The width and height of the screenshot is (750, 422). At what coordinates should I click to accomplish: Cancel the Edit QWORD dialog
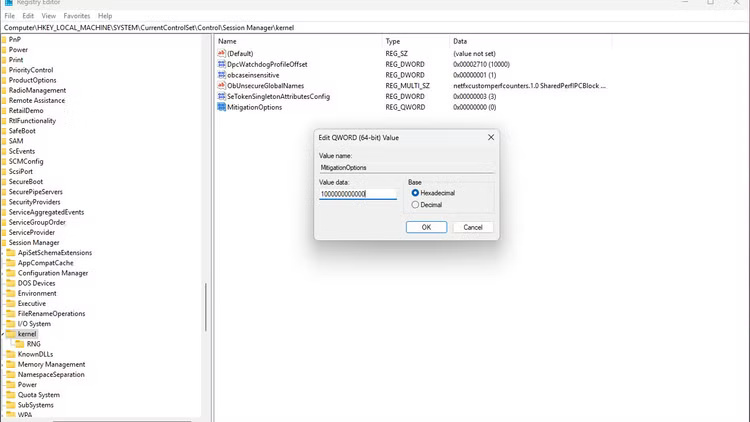(473, 227)
